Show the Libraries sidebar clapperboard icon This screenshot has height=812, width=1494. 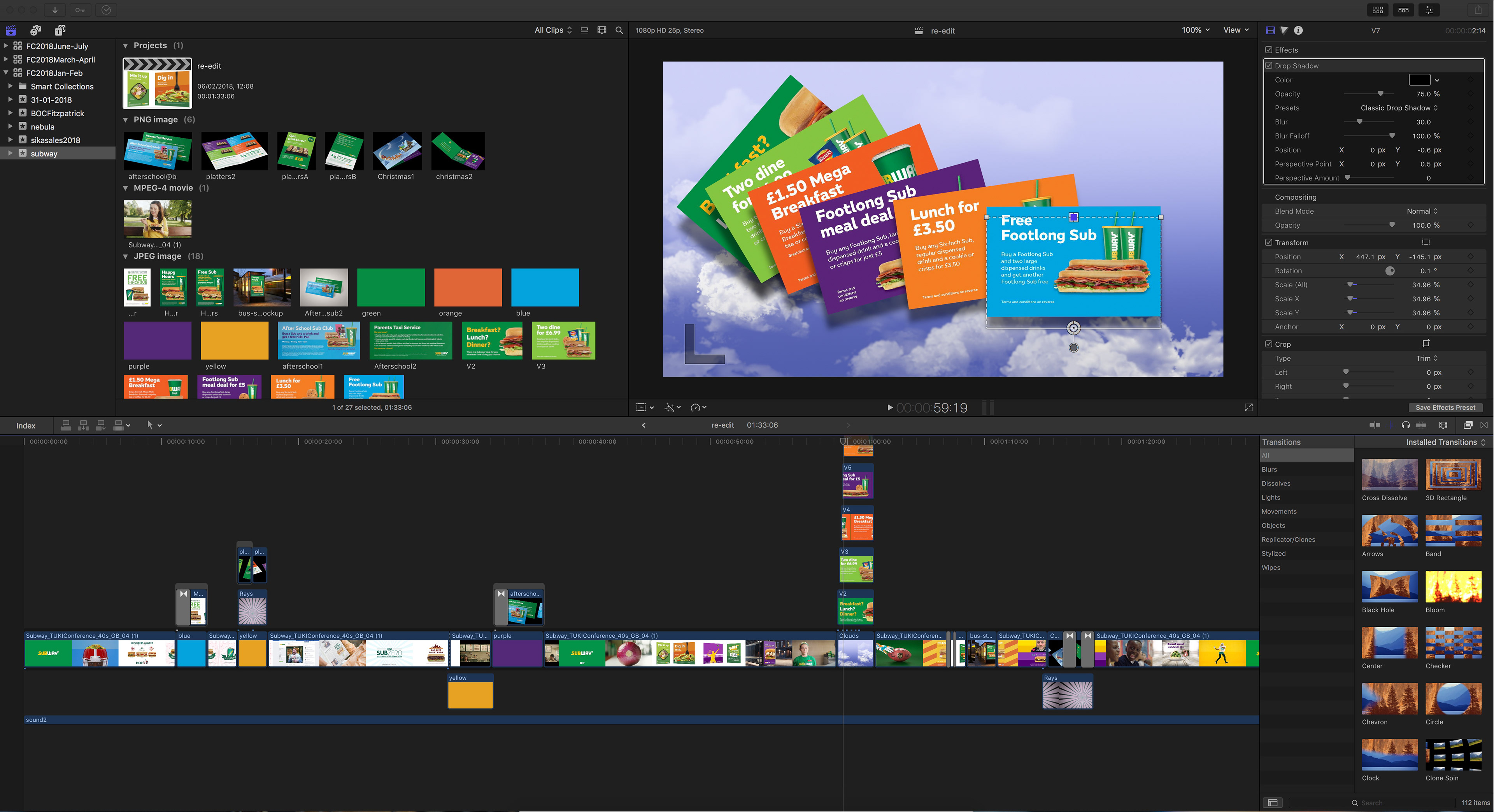coord(11,30)
